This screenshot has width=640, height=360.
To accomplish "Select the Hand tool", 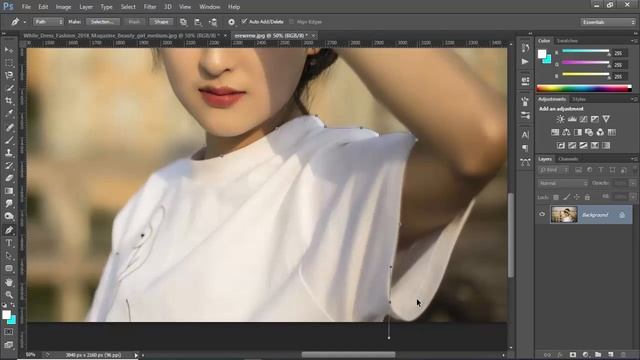I will click(x=9, y=282).
